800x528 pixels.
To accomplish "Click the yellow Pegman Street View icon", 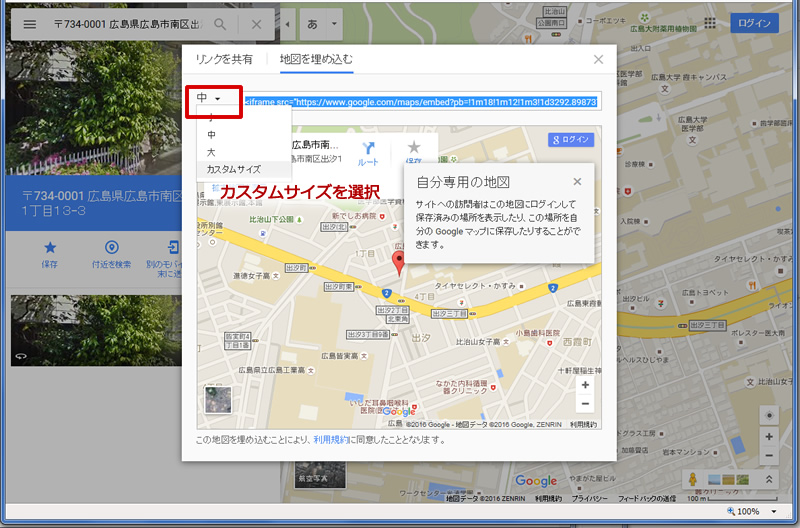I will (692, 479).
